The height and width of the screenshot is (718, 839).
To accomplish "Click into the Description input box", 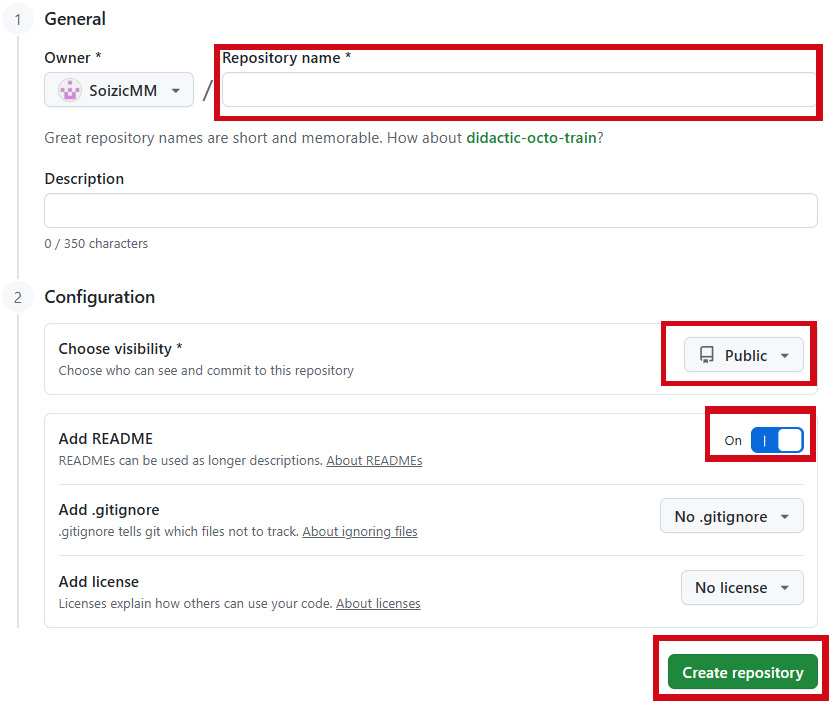I will coord(430,211).
